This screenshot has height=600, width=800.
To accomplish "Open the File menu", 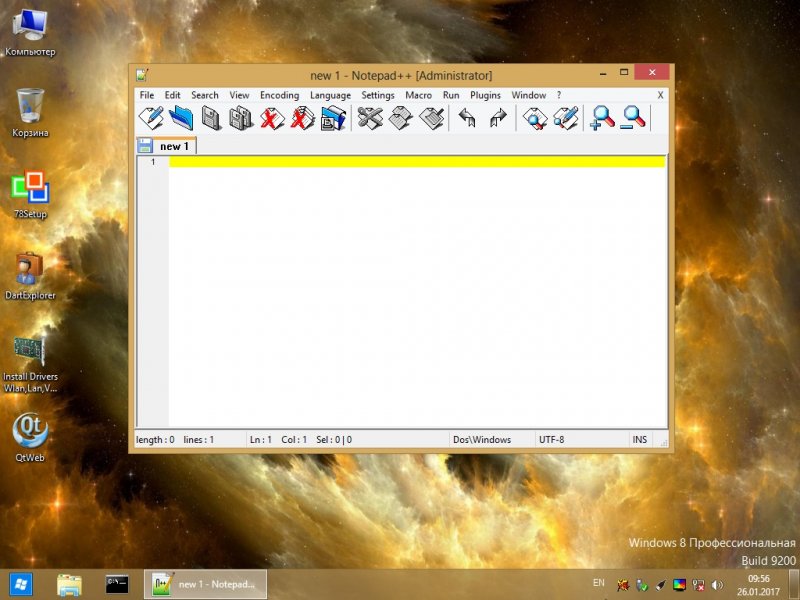I will coord(147,95).
